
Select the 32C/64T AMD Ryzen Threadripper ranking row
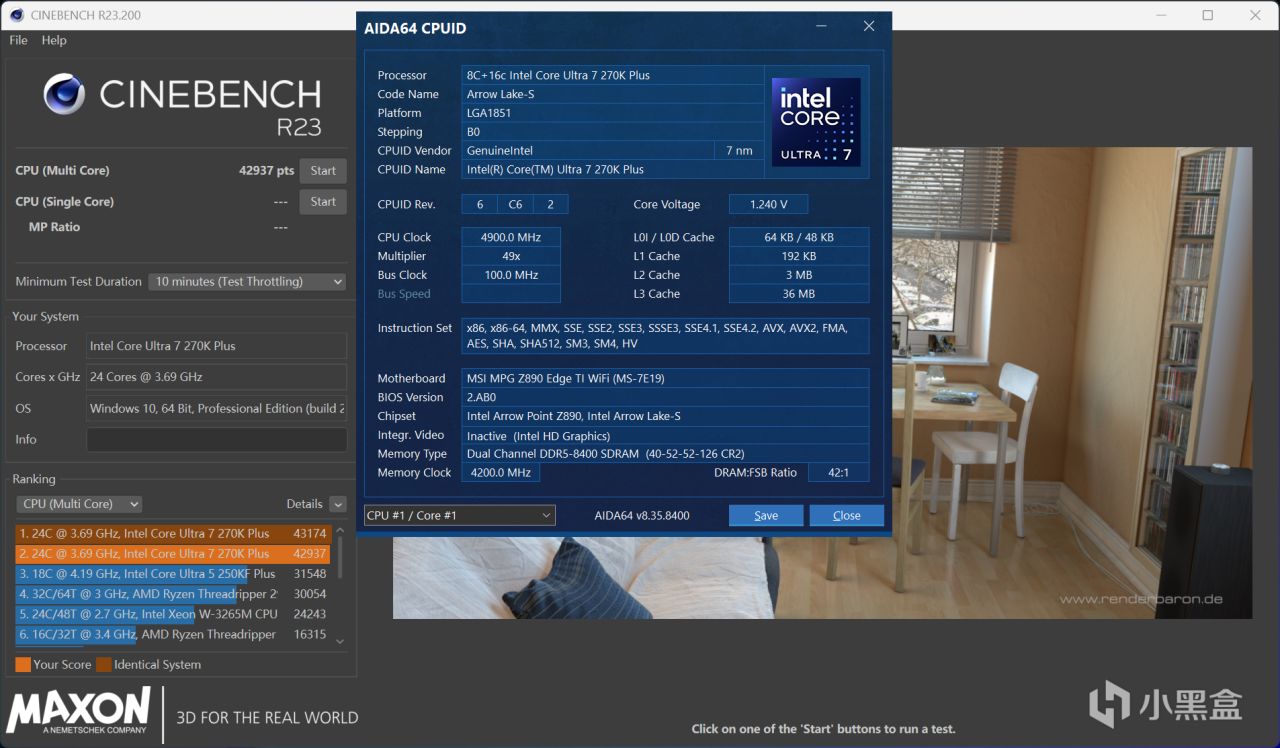coord(173,594)
